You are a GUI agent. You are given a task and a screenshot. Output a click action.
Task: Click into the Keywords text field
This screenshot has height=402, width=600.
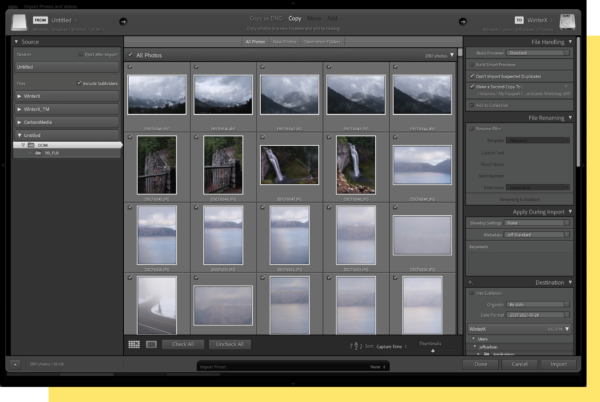(x=519, y=263)
